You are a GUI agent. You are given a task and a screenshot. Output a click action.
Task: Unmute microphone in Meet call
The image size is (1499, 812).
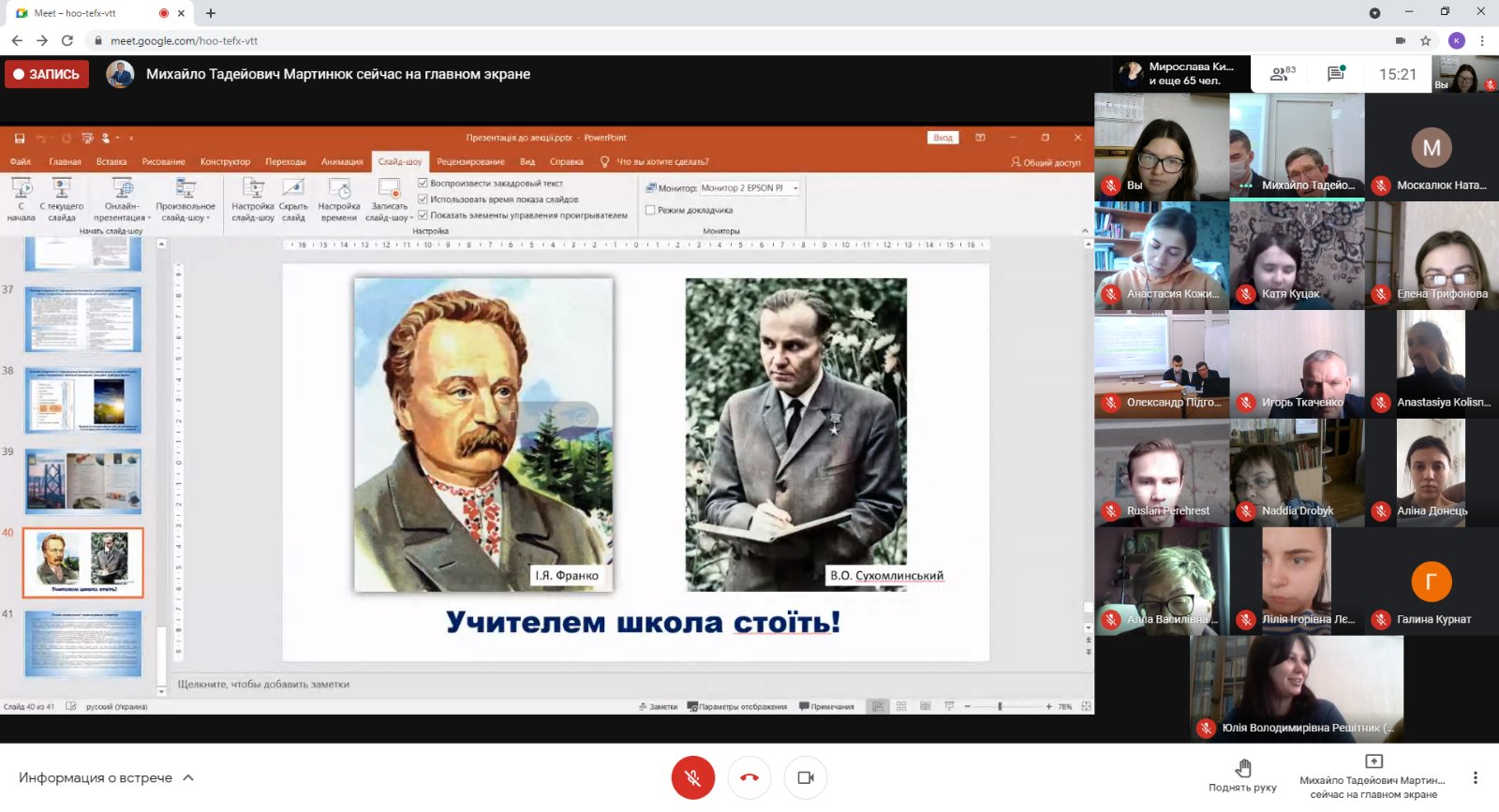[692, 777]
